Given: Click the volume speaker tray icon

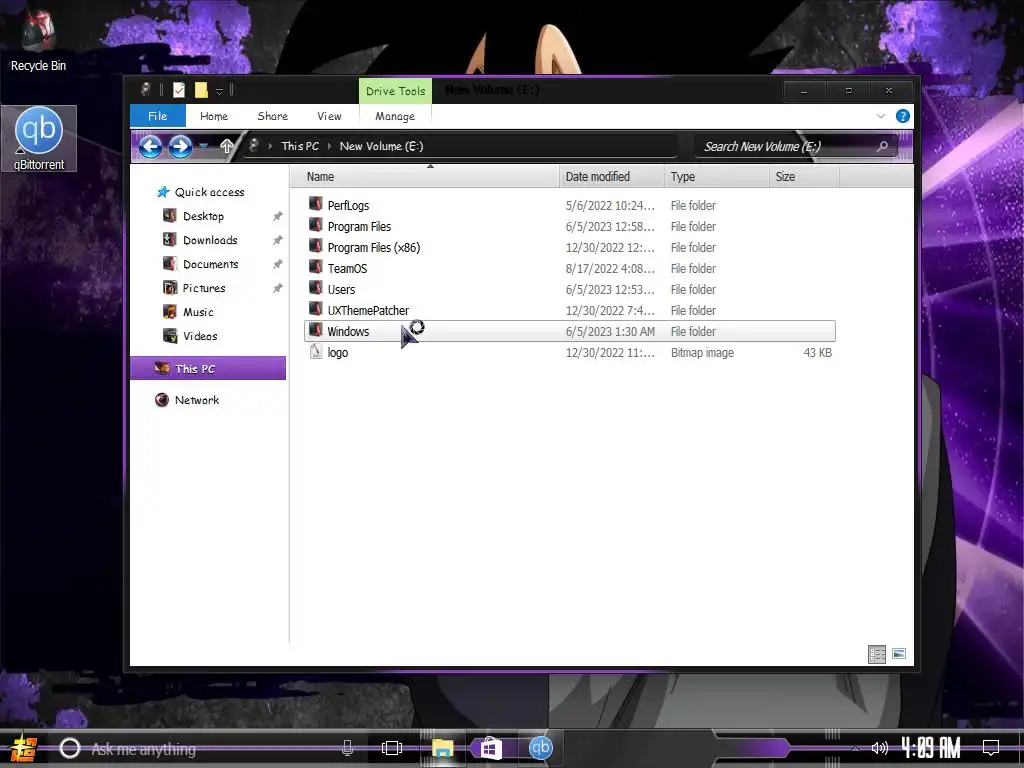Looking at the screenshot, I should (x=880, y=748).
